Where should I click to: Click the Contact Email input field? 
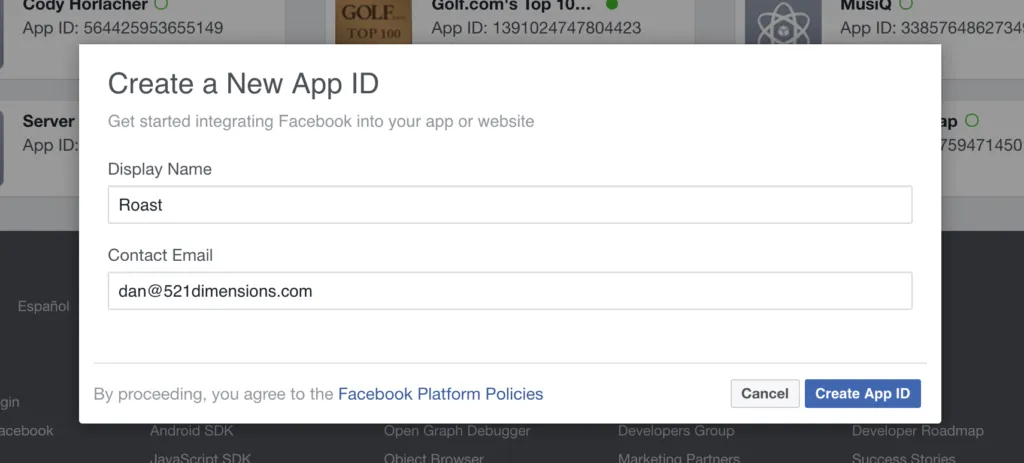tap(509, 291)
